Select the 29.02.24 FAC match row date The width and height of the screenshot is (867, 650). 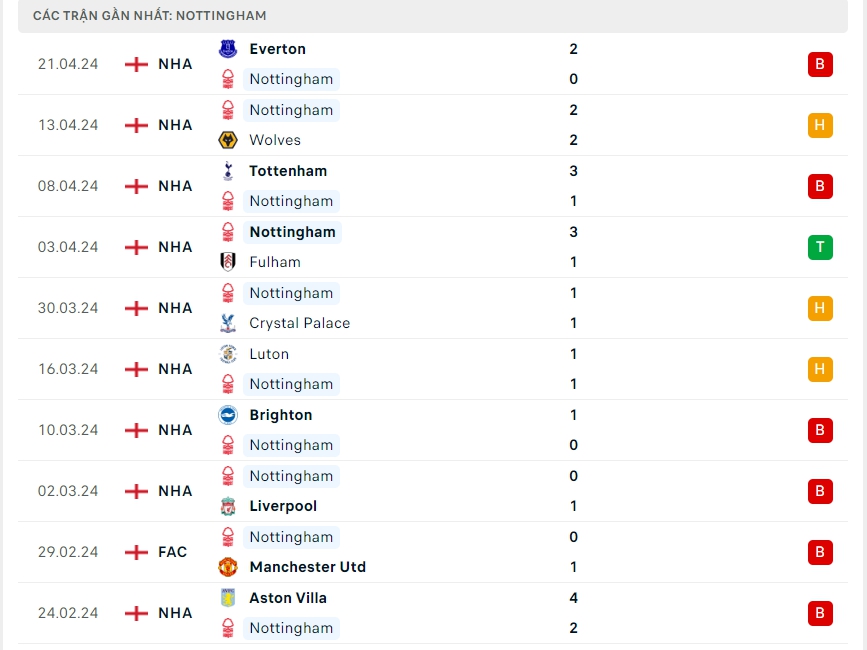(68, 552)
